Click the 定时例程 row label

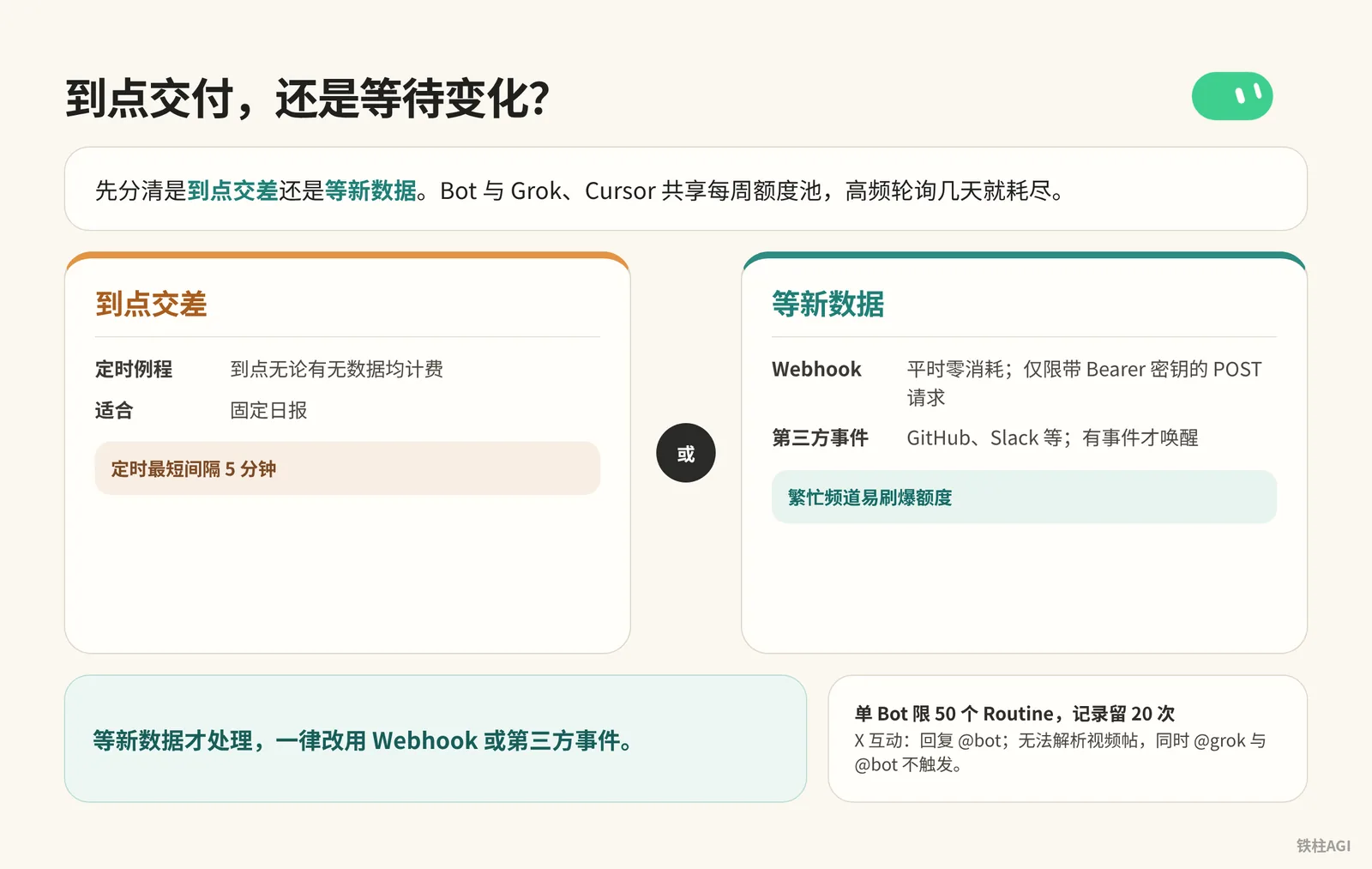pos(134,369)
